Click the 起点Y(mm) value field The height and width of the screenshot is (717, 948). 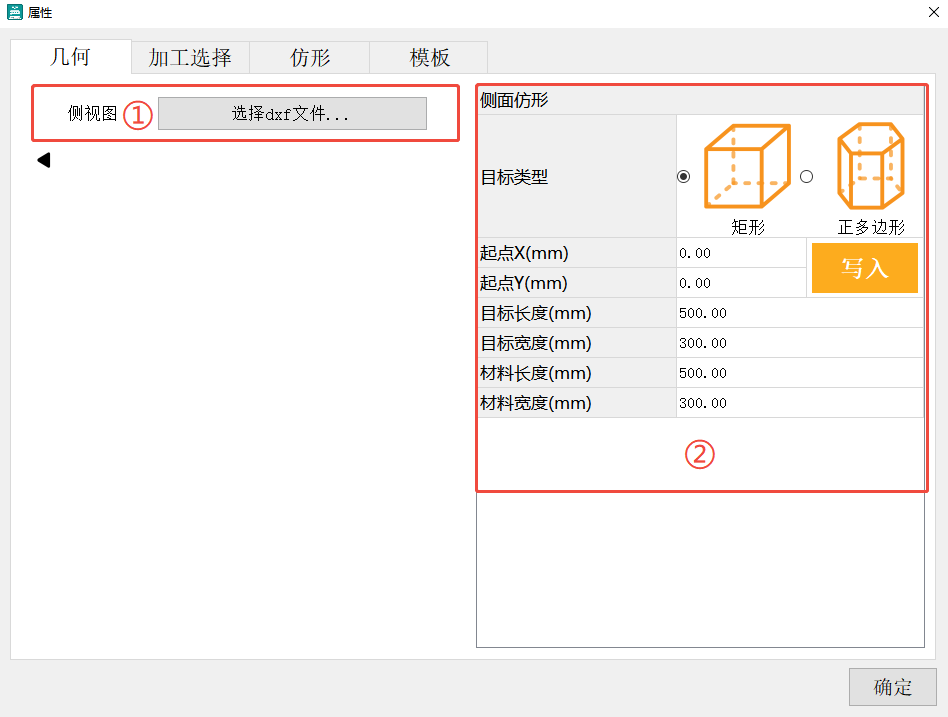[x=740, y=283]
